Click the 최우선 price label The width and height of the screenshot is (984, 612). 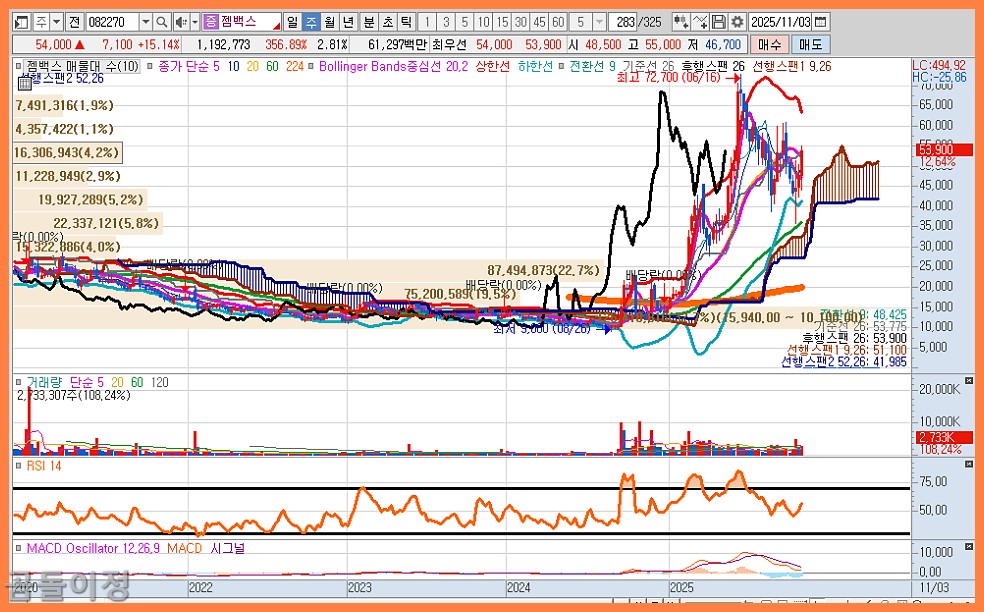pos(449,45)
